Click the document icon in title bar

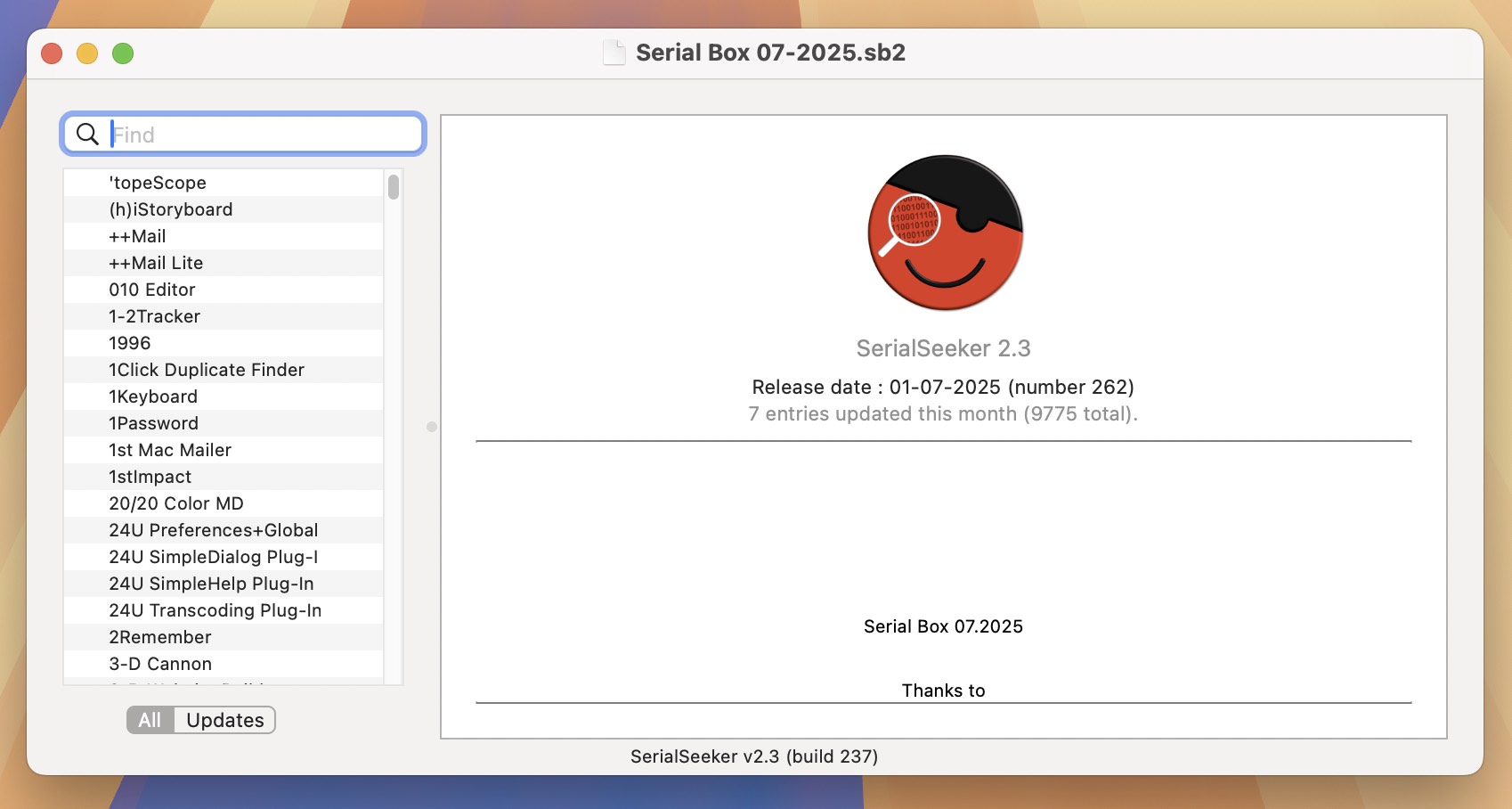click(614, 53)
